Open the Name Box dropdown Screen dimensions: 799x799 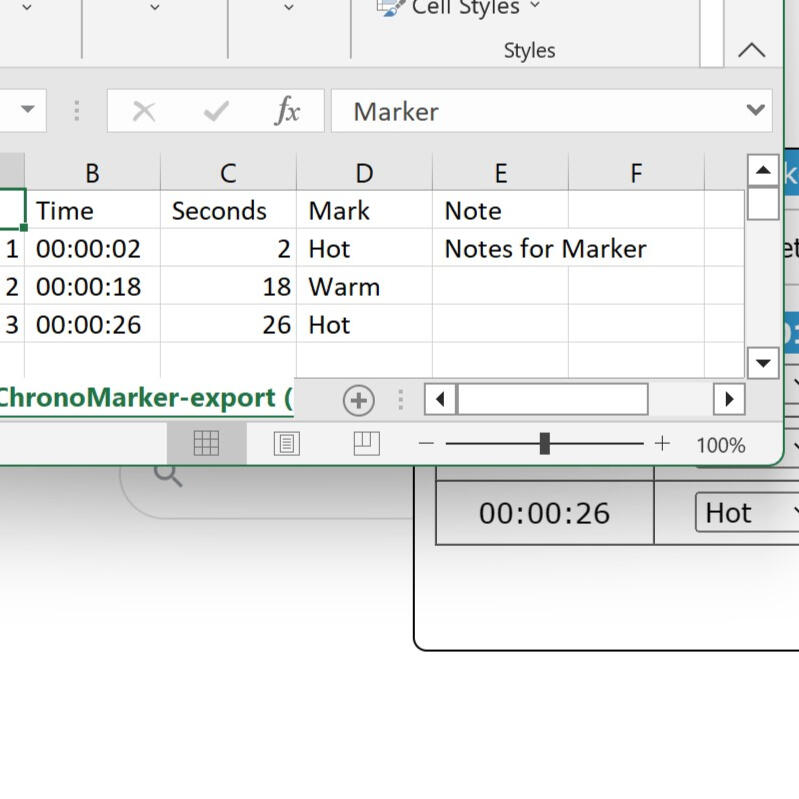point(27,110)
